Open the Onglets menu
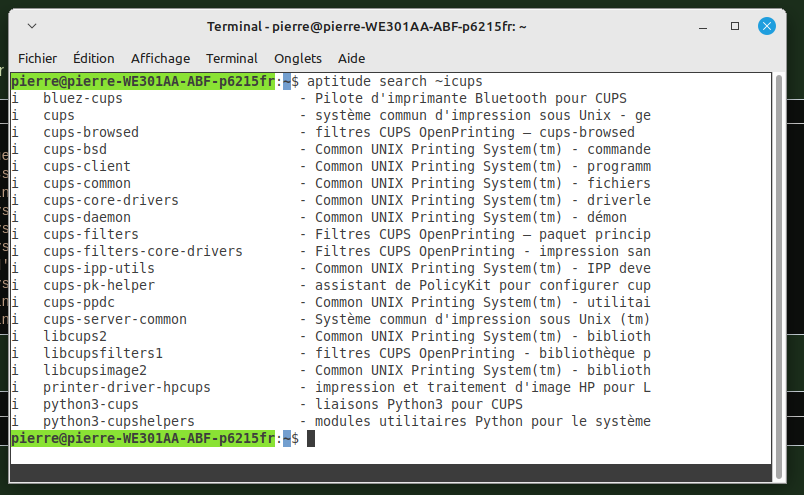The width and height of the screenshot is (804, 495). (297, 58)
